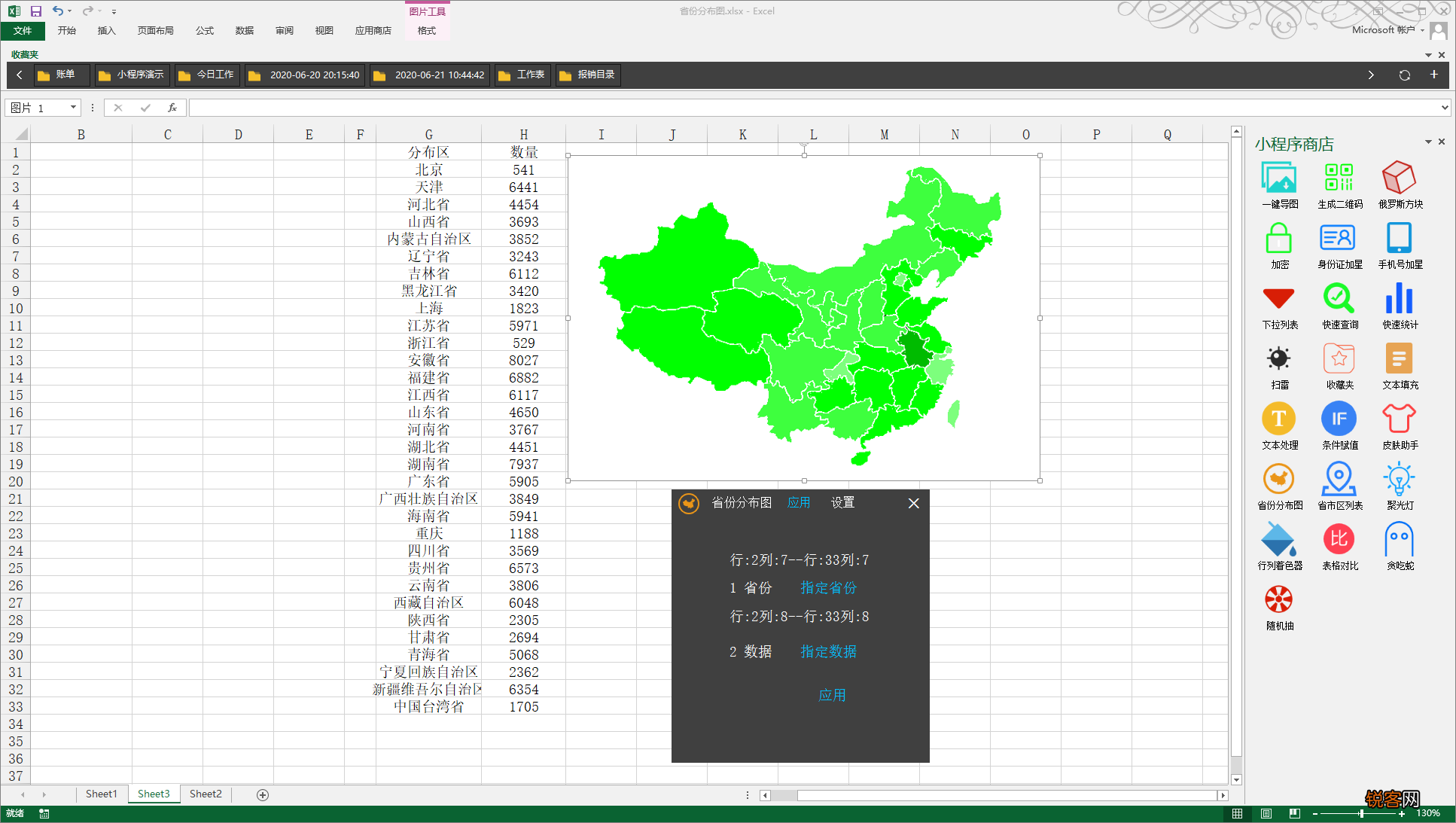
Task: Add a new sheet with plus button
Action: pos(263,795)
